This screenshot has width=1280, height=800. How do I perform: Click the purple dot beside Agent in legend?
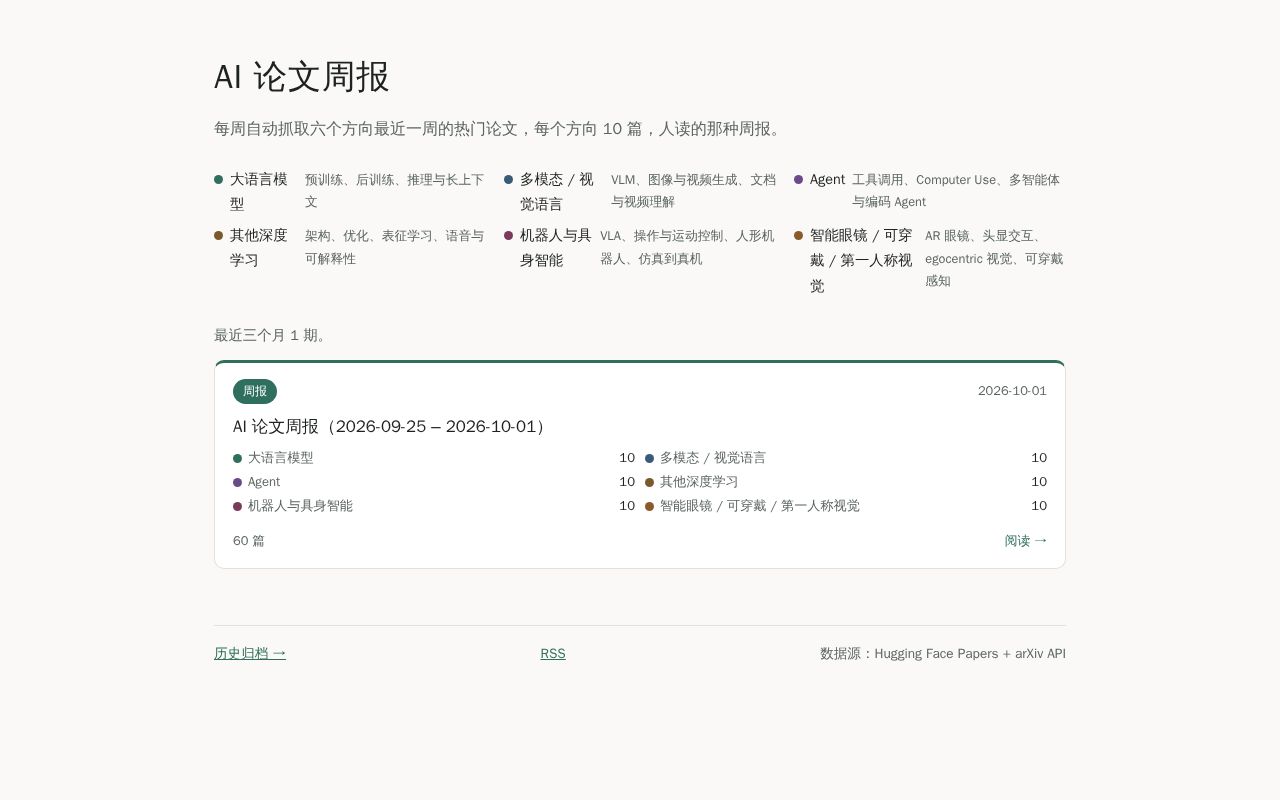pos(798,180)
